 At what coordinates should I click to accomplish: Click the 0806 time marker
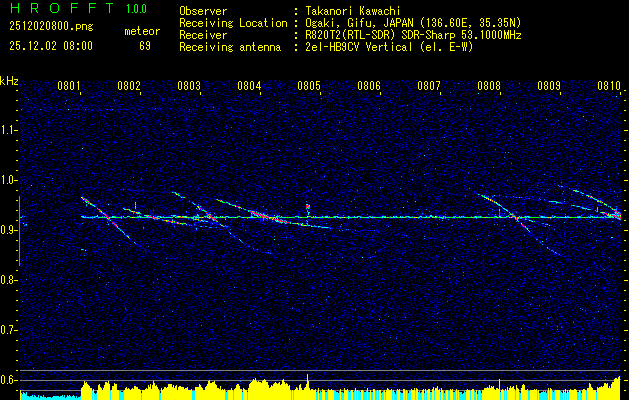[369, 86]
